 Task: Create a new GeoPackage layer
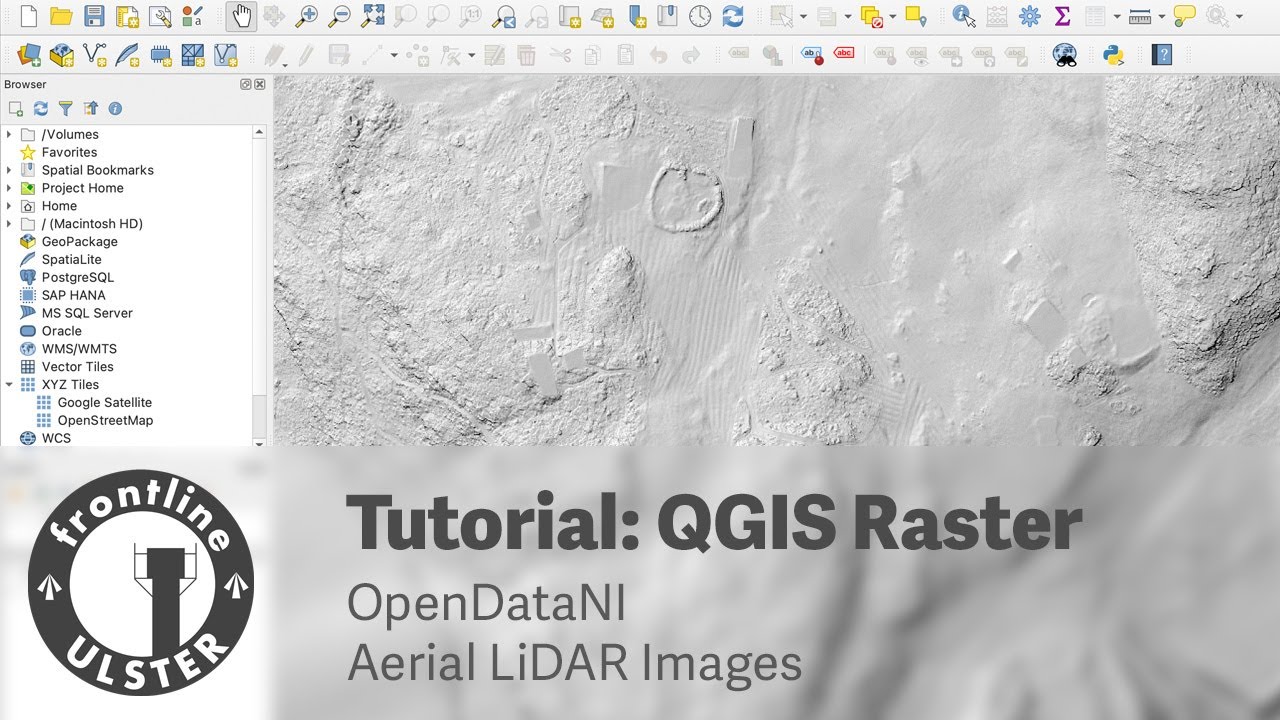coord(62,55)
